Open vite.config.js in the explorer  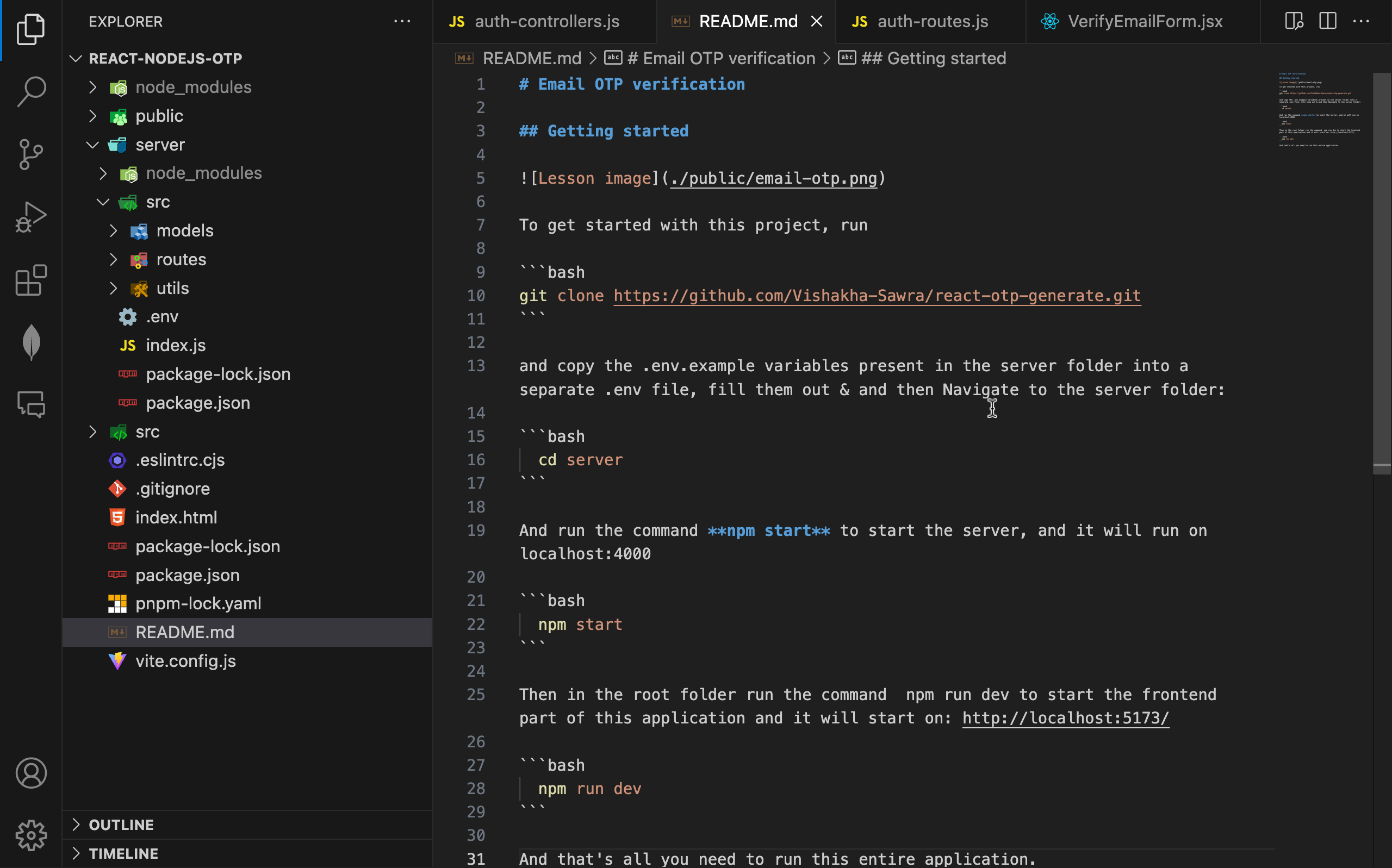[x=185, y=661]
